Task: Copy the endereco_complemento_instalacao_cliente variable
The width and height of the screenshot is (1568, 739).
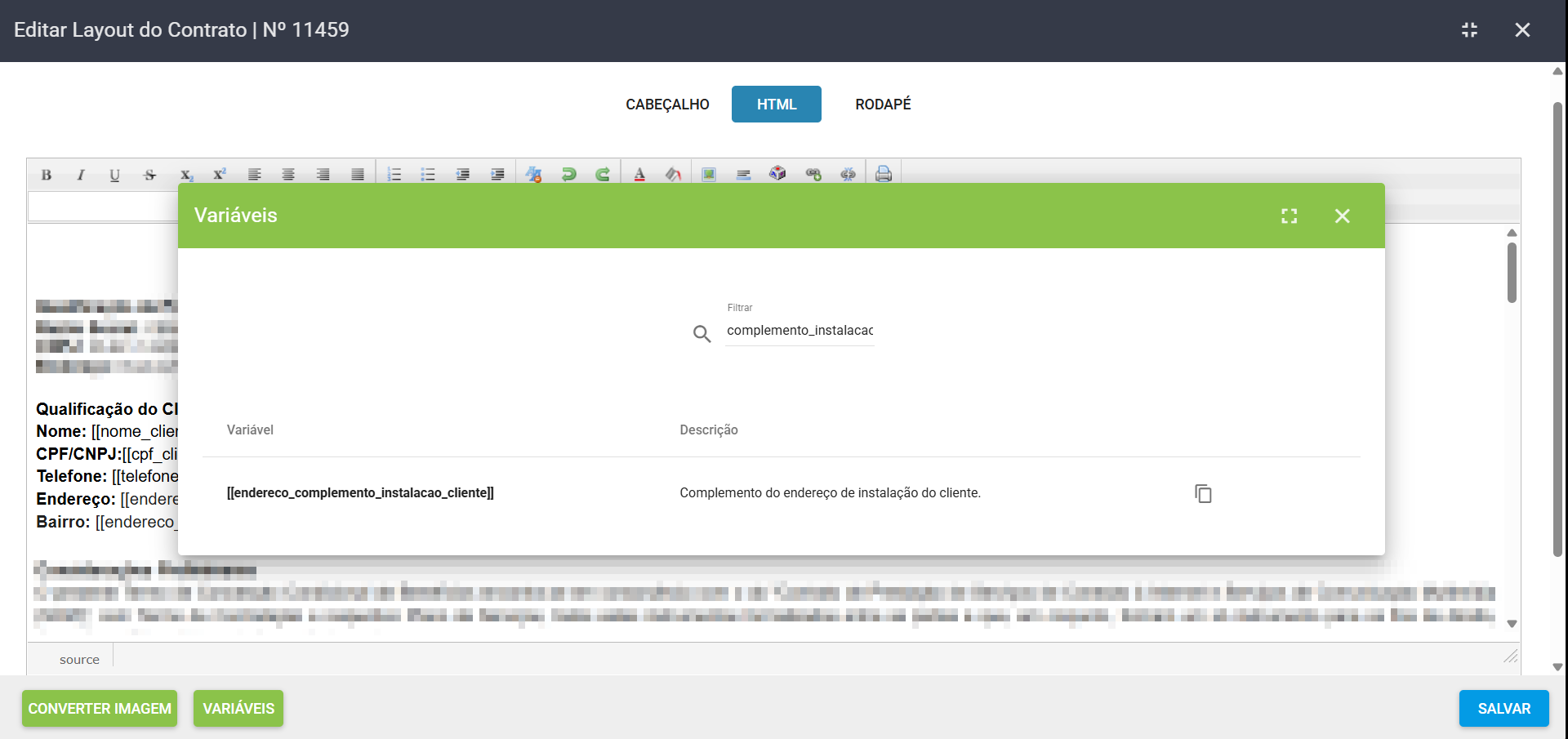Action: [x=1203, y=493]
